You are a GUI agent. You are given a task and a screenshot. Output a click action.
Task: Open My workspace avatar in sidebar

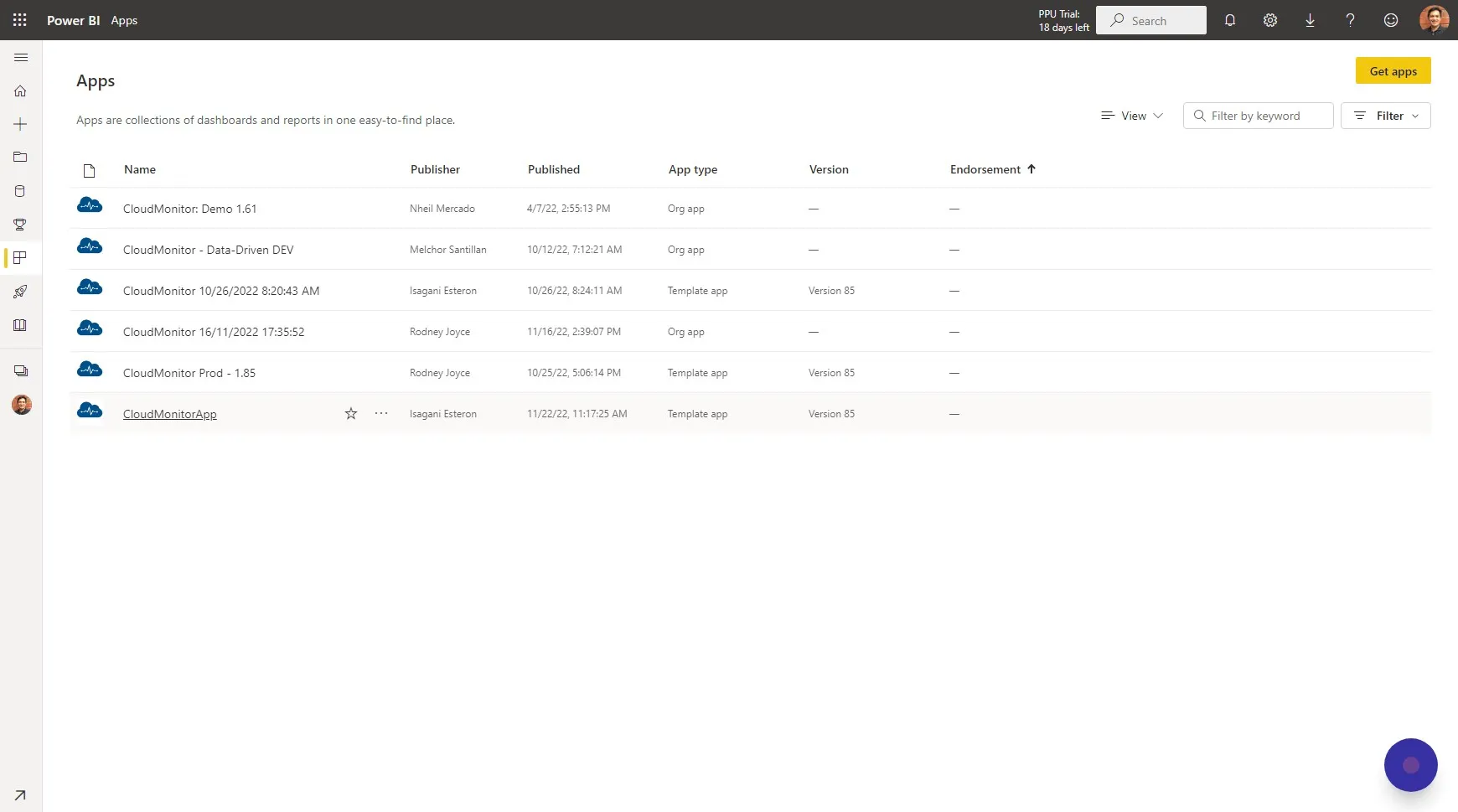tap(22, 405)
